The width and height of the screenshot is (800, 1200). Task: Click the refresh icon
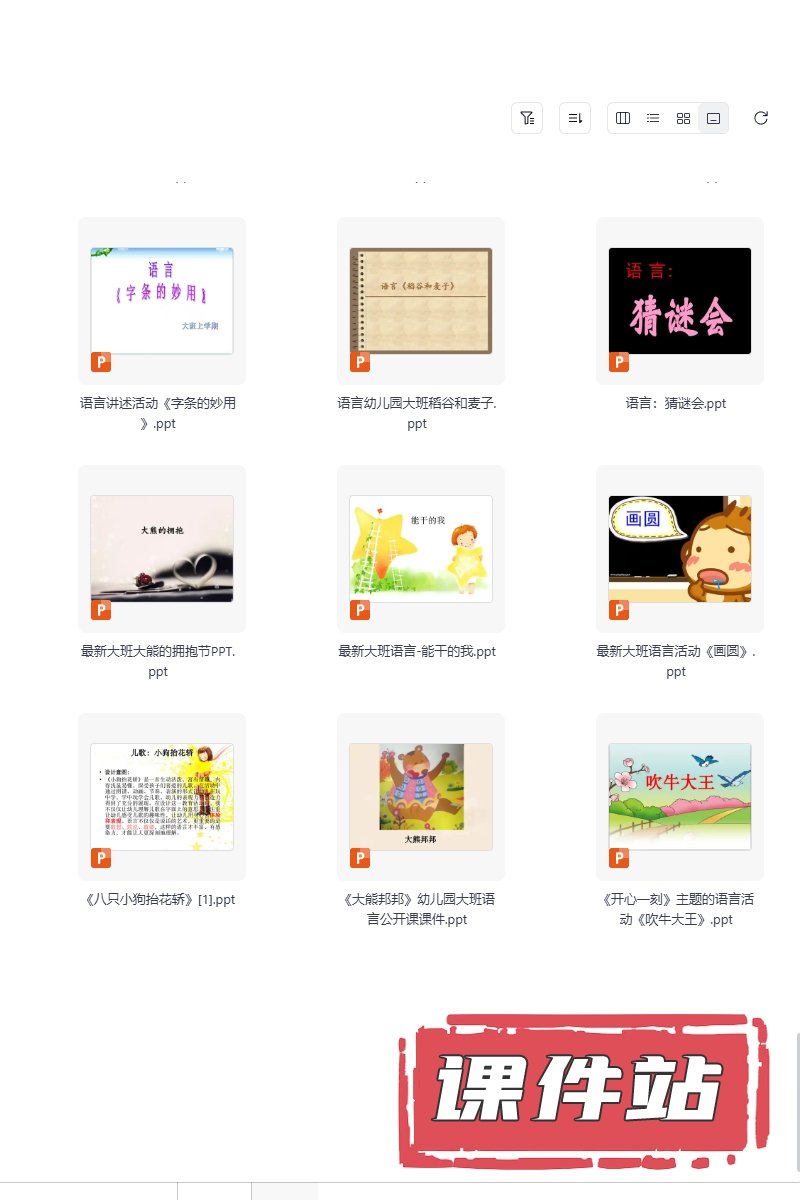click(761, 118)
